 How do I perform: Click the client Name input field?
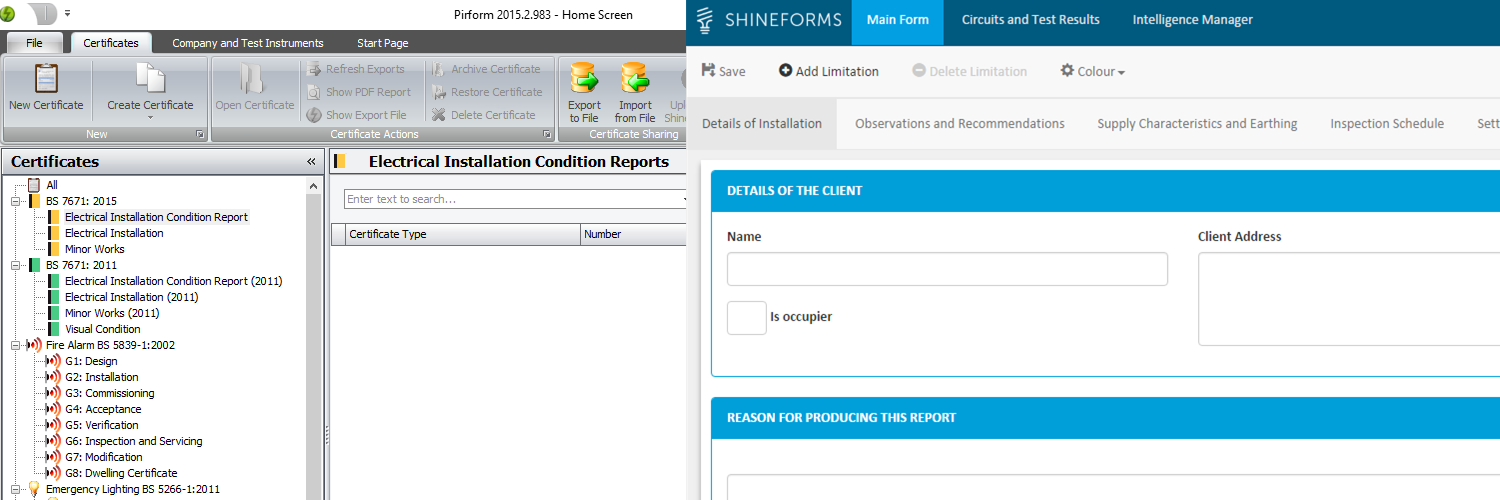[x=947, y=269]
